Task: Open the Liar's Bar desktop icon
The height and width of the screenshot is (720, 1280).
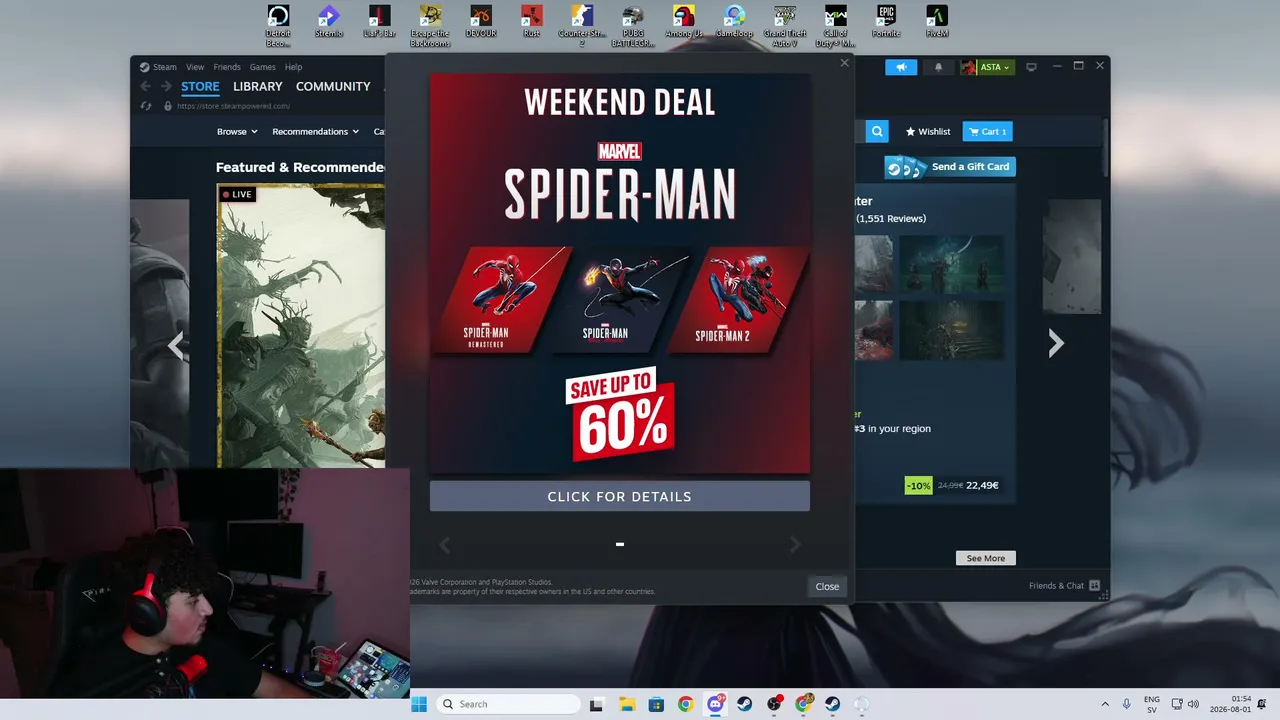Action: [x=379, y=22]
